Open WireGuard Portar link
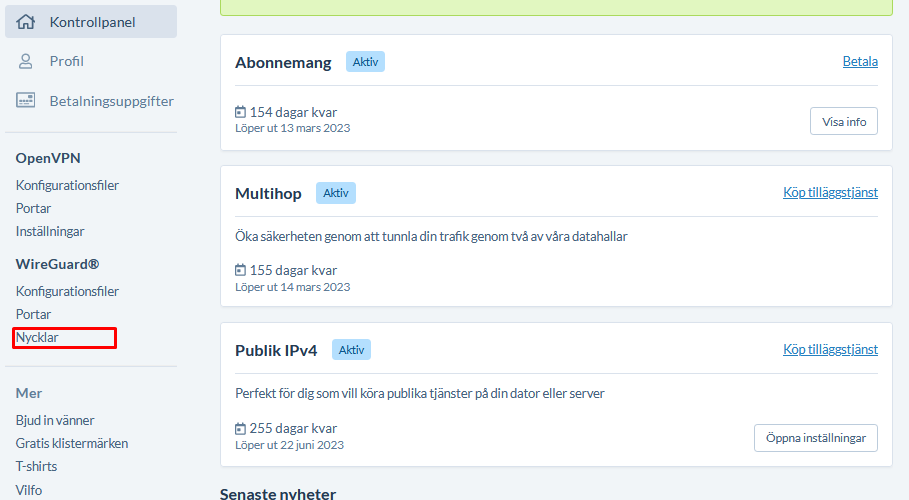 33,314
